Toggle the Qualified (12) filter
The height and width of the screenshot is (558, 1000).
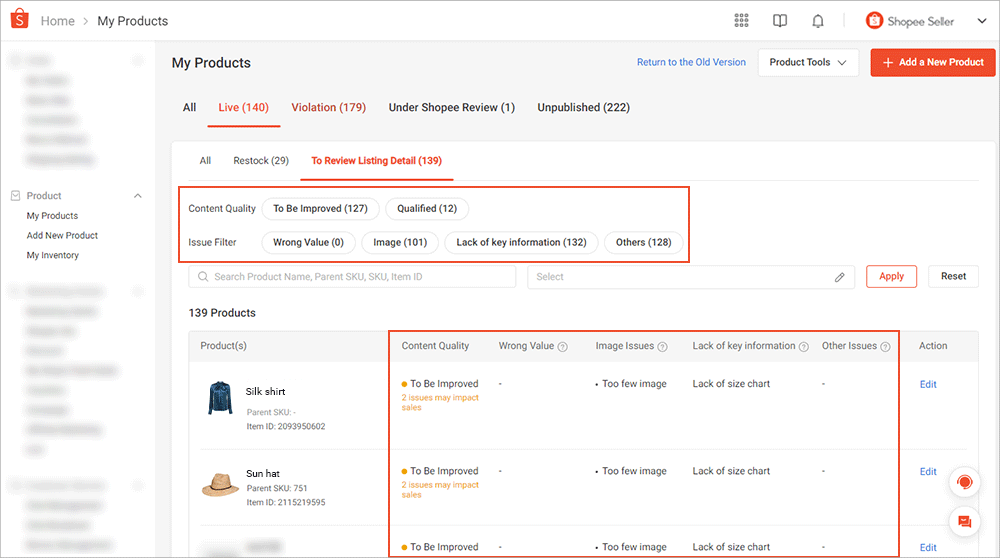pos(427,209)
